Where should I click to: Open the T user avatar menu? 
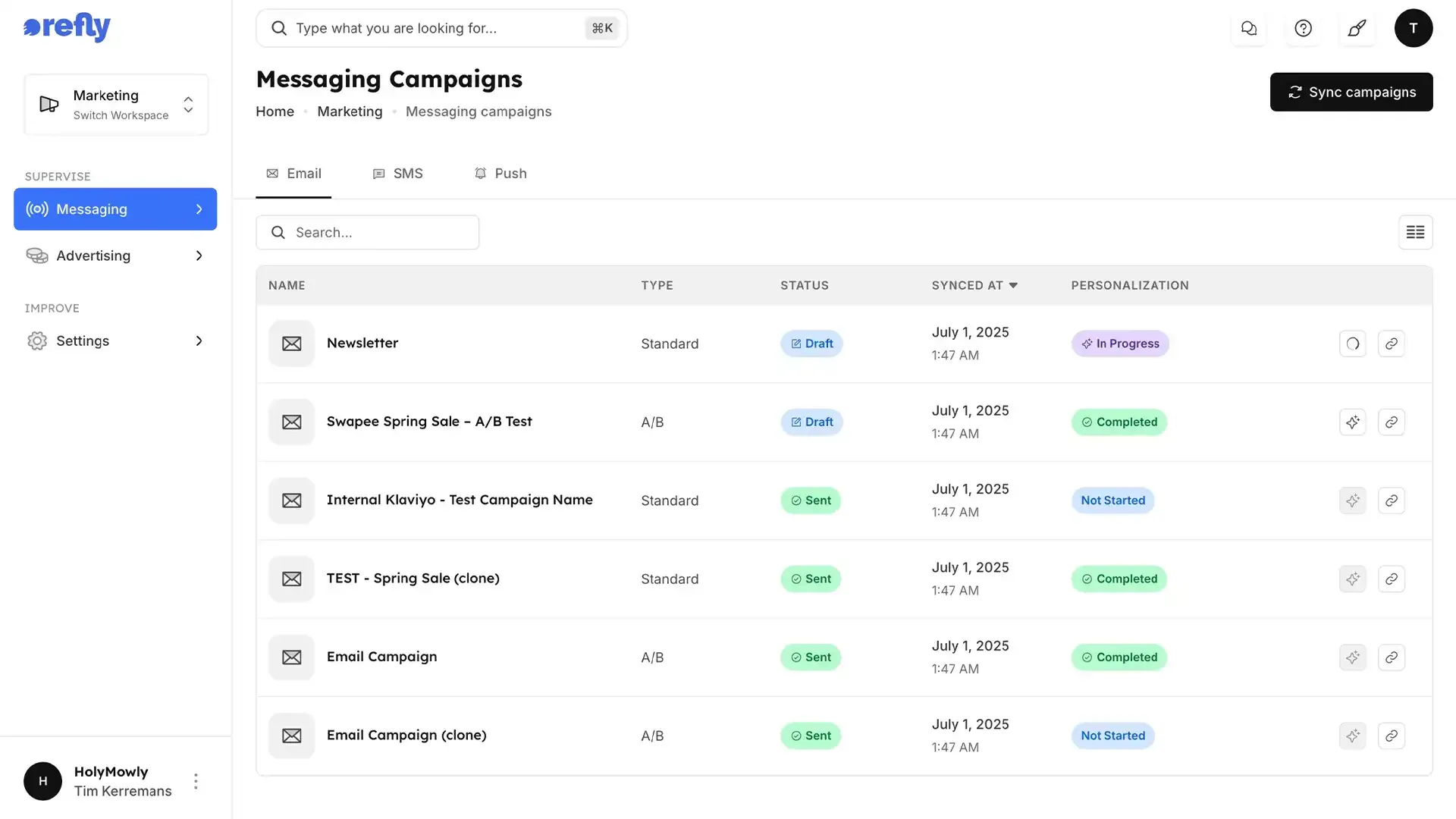click(x=1414, y=28)
